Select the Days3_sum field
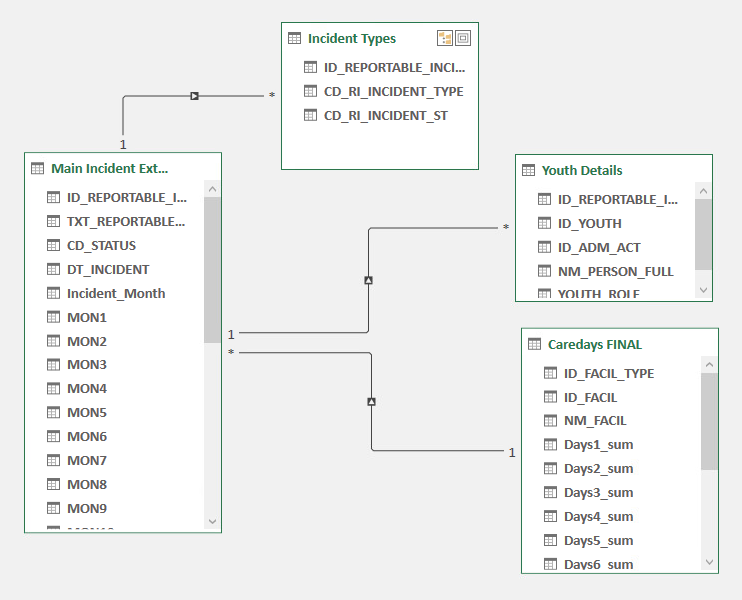Screen dimensions: 742x600 click(598, 493)
